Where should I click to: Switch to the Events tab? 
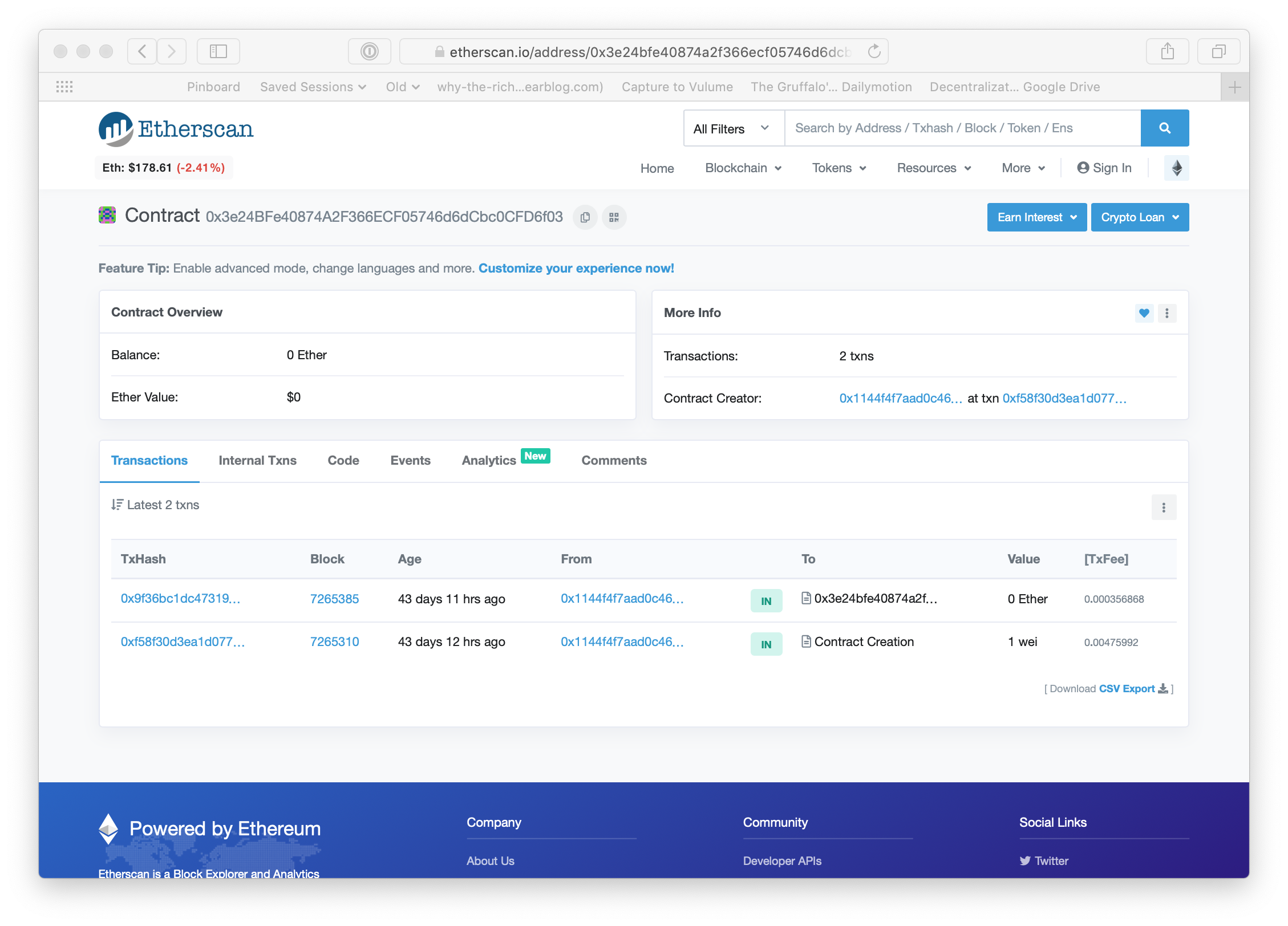click(410, 461)
